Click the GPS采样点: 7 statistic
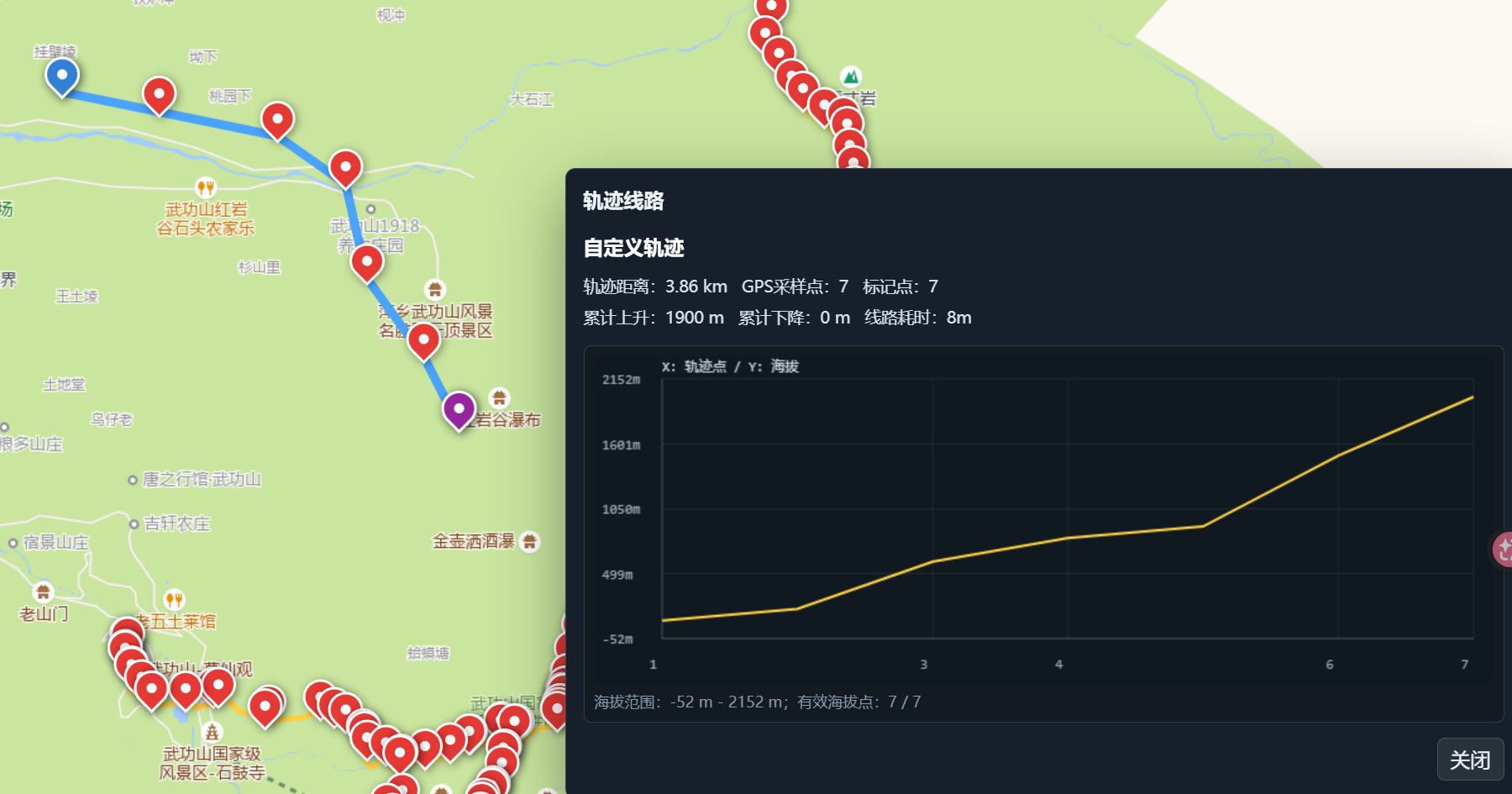This screenshot has height=794, width=1512. tap(795, 287)
